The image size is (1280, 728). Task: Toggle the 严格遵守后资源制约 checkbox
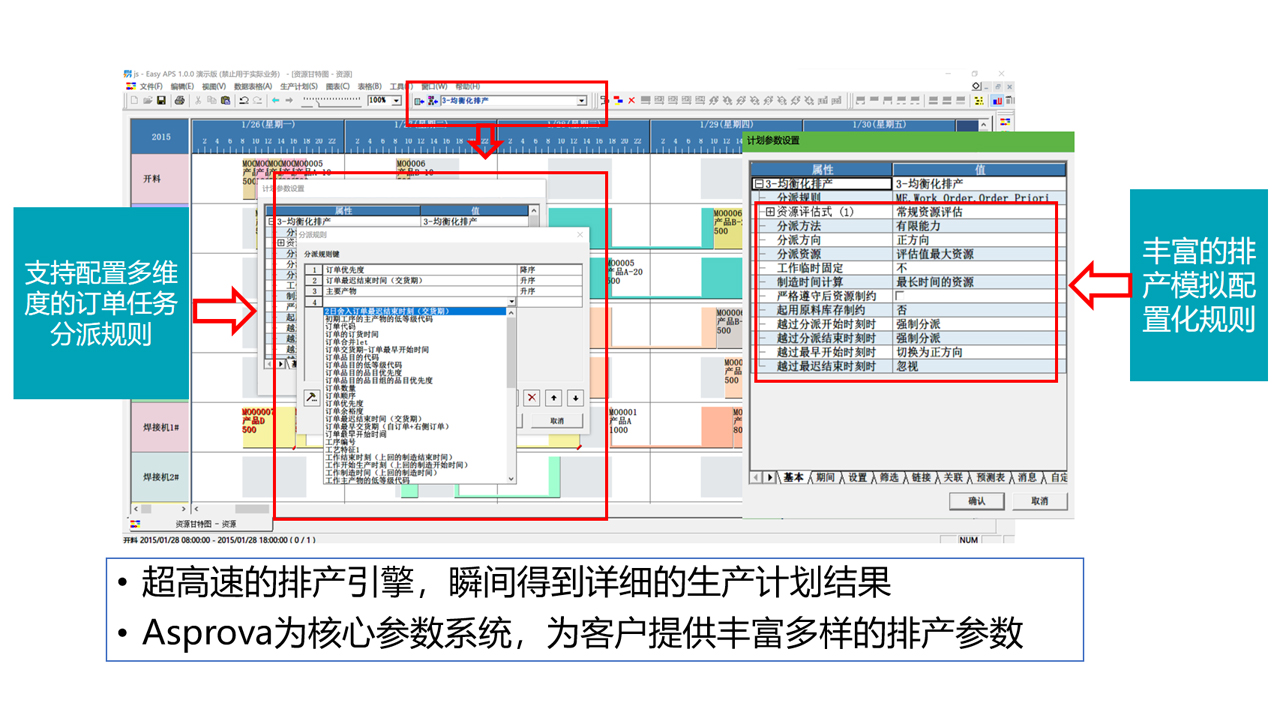(x=900, y=296)
